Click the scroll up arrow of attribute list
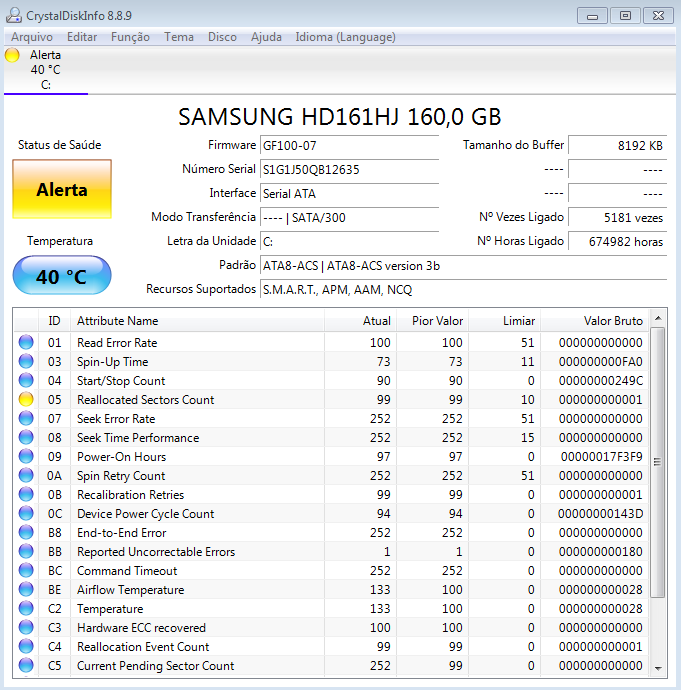The image size is (681, 690). (x=658, y=318)
